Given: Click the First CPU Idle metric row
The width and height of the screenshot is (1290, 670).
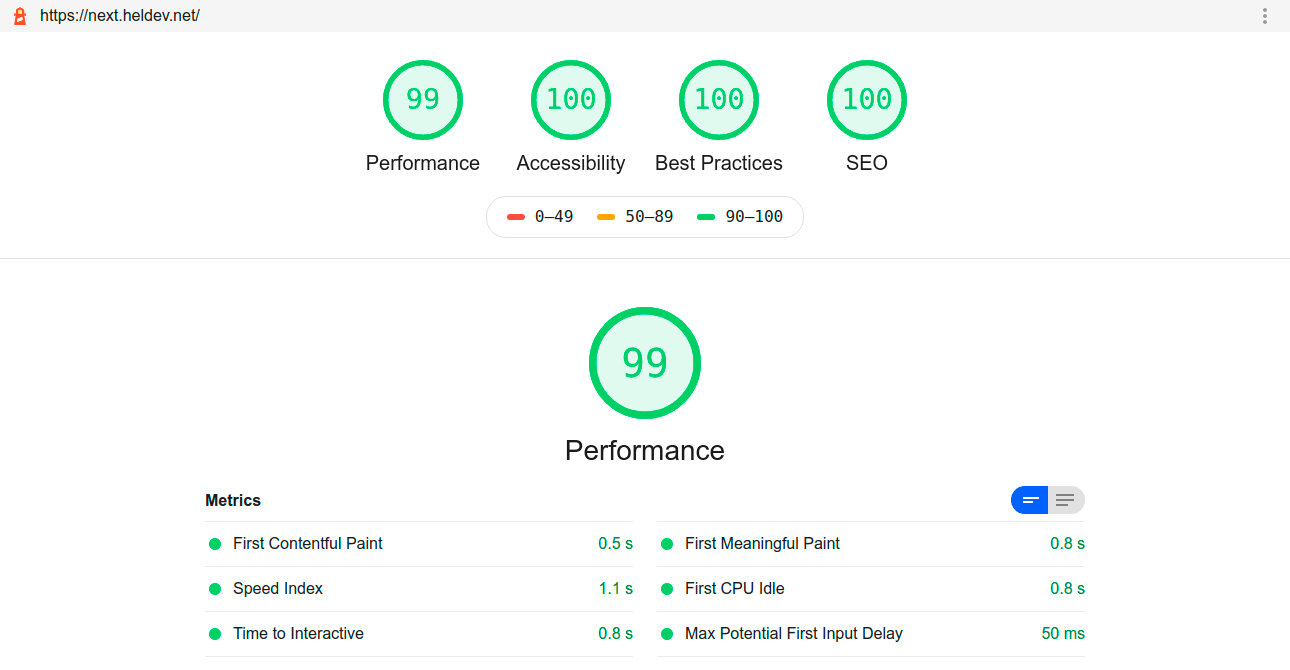Looking at the screenshot, I should click(734, 589).
